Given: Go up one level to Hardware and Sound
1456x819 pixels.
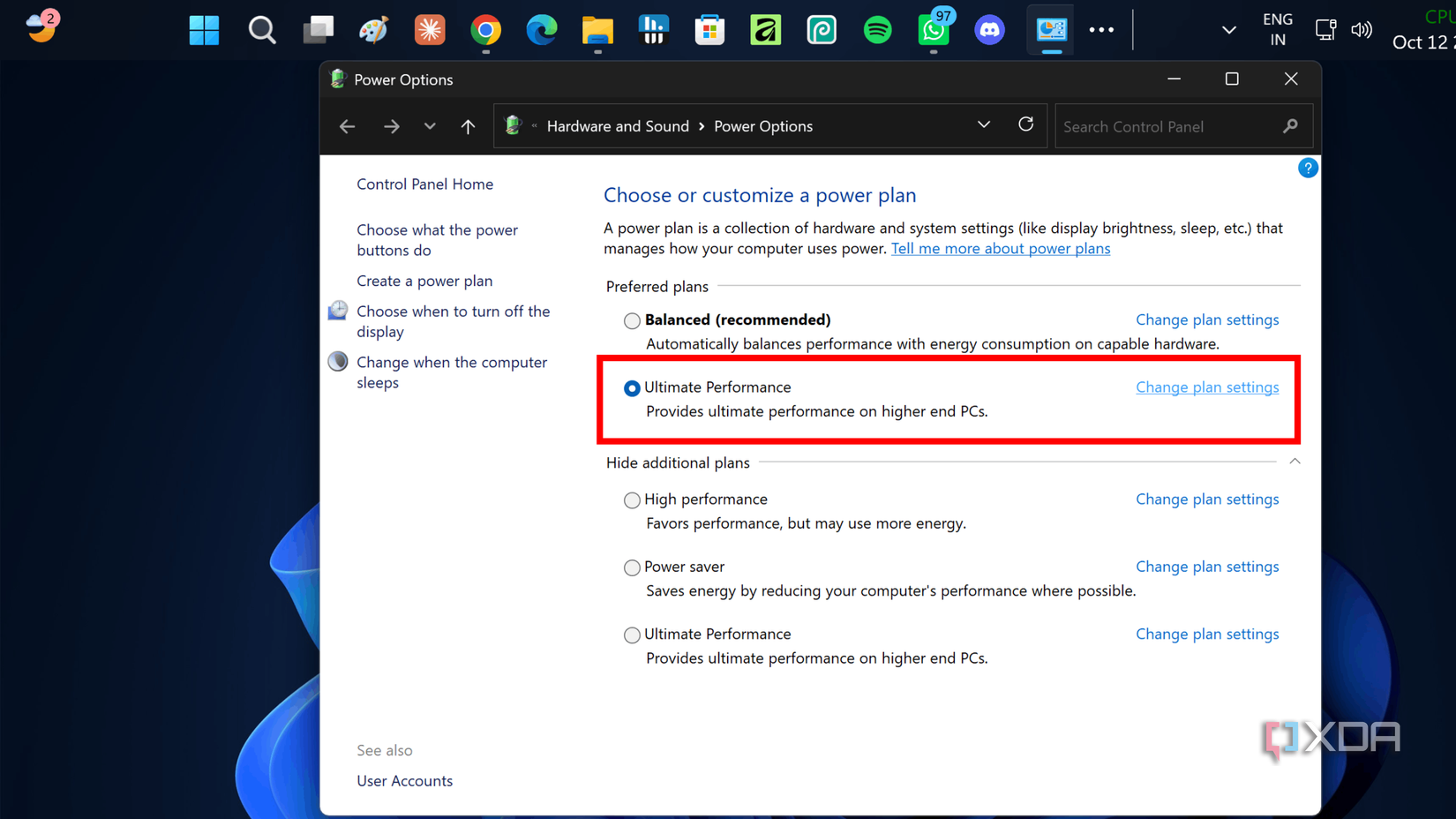Looking at the screenshot, I should (x=468, y=126).
